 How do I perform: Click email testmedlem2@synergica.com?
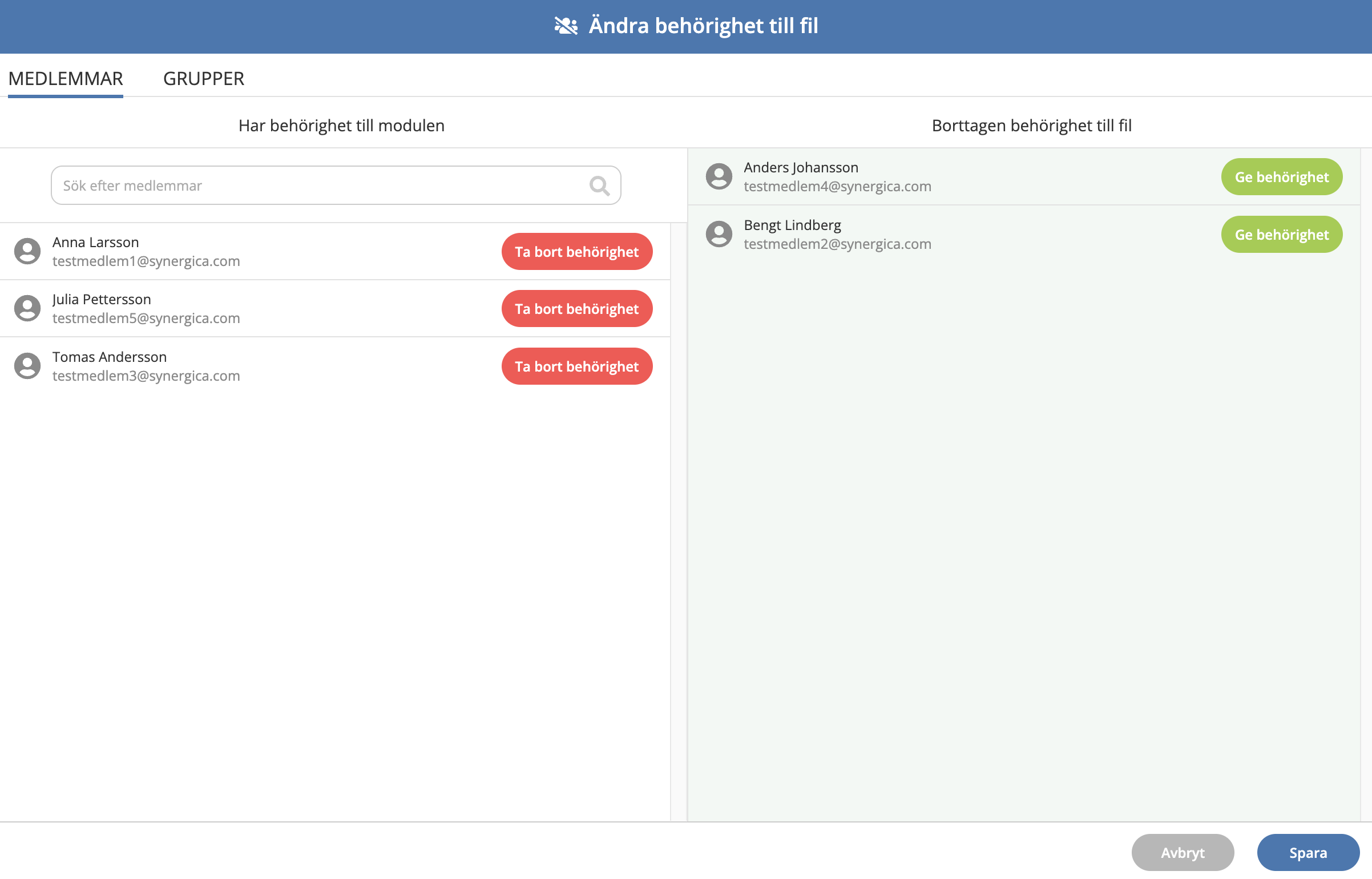[x=837, y=244]
